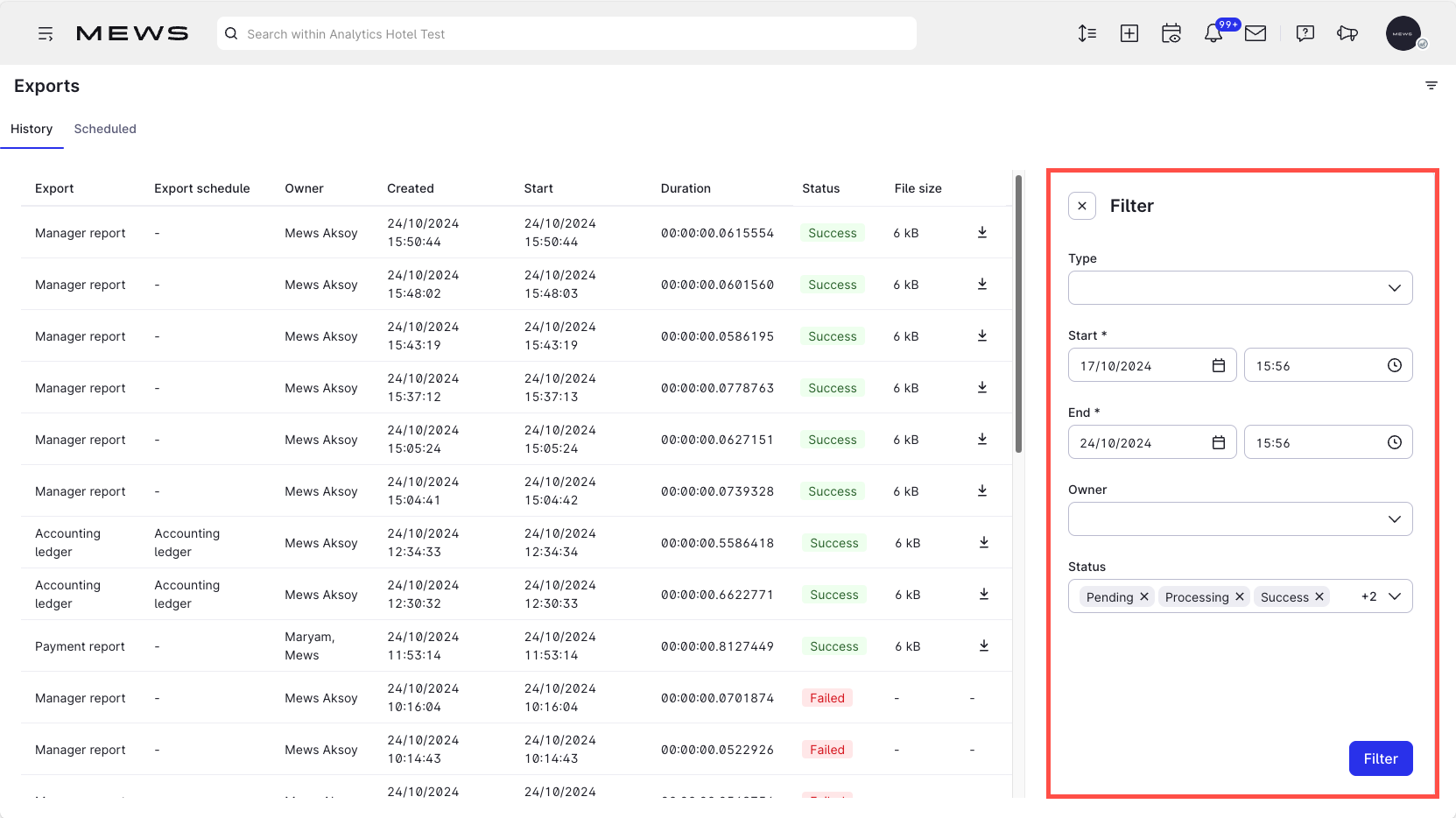
Task: Download the 15:05:24 Manager report export
Action: [982, 439]
